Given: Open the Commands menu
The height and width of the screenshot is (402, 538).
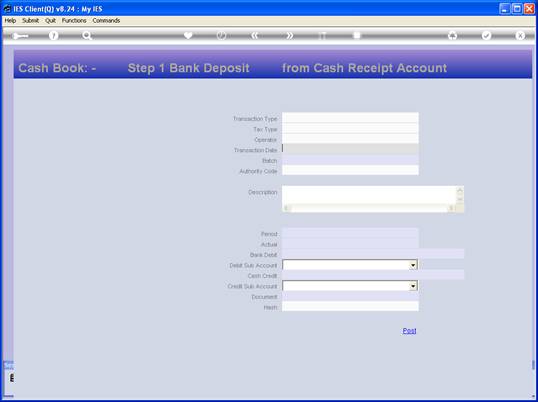Looking at the screenshot, I should coord(106,21).
